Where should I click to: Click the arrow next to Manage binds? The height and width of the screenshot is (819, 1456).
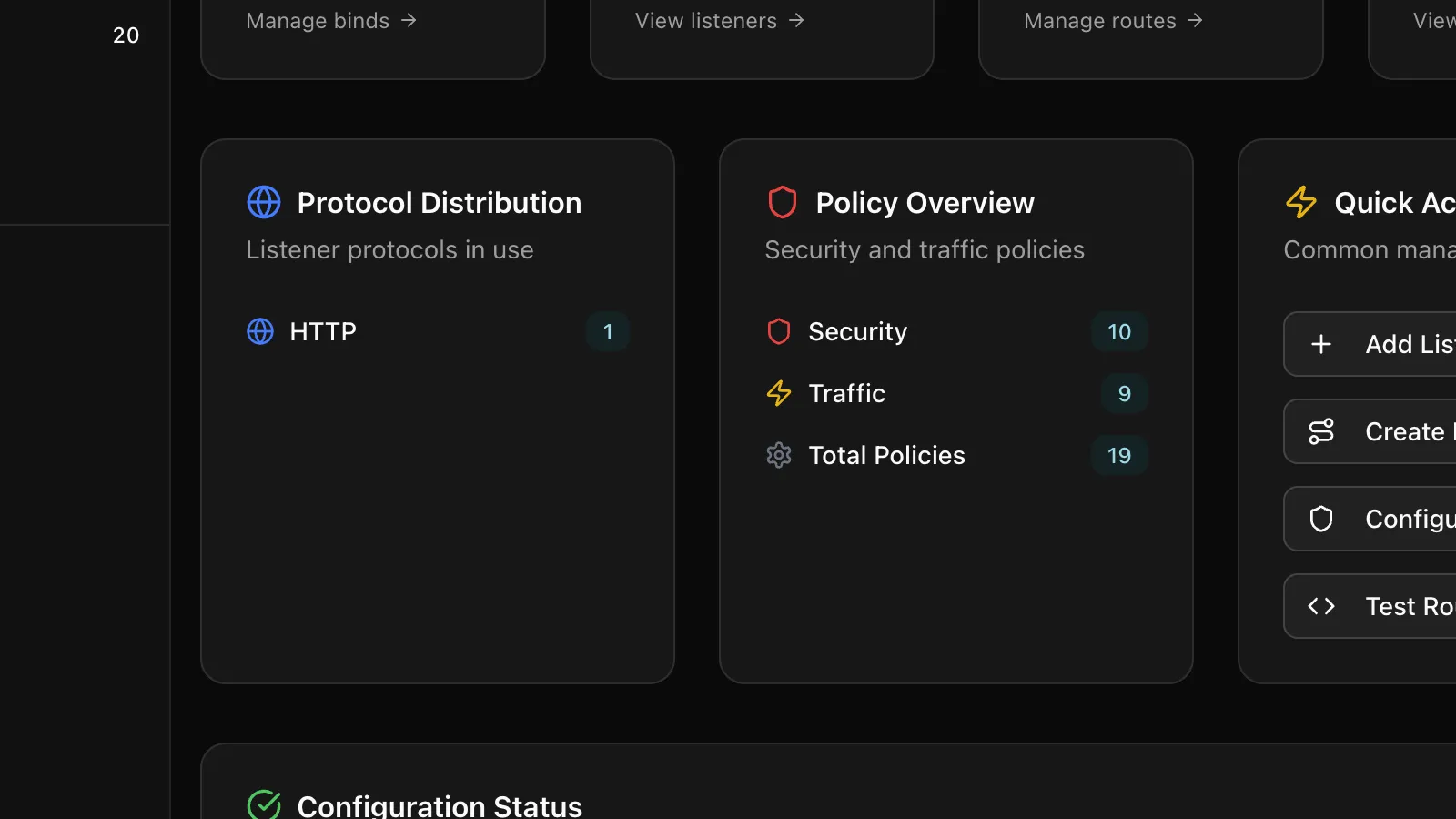[409, 20]
